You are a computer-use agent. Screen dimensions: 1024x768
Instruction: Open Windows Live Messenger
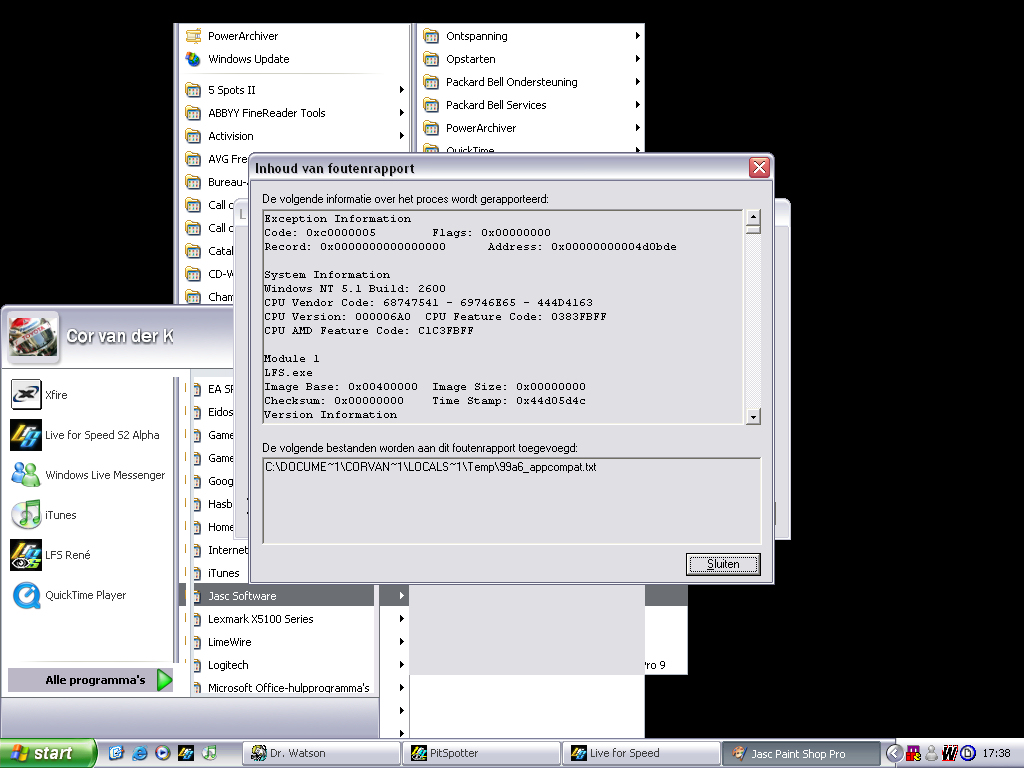(88, 475)
